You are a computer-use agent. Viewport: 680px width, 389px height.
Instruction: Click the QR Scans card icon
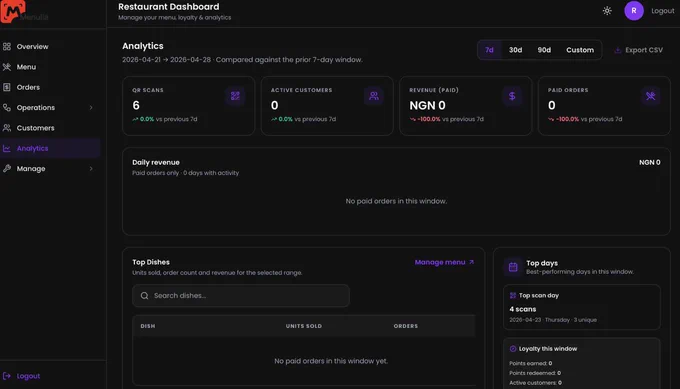235,96
